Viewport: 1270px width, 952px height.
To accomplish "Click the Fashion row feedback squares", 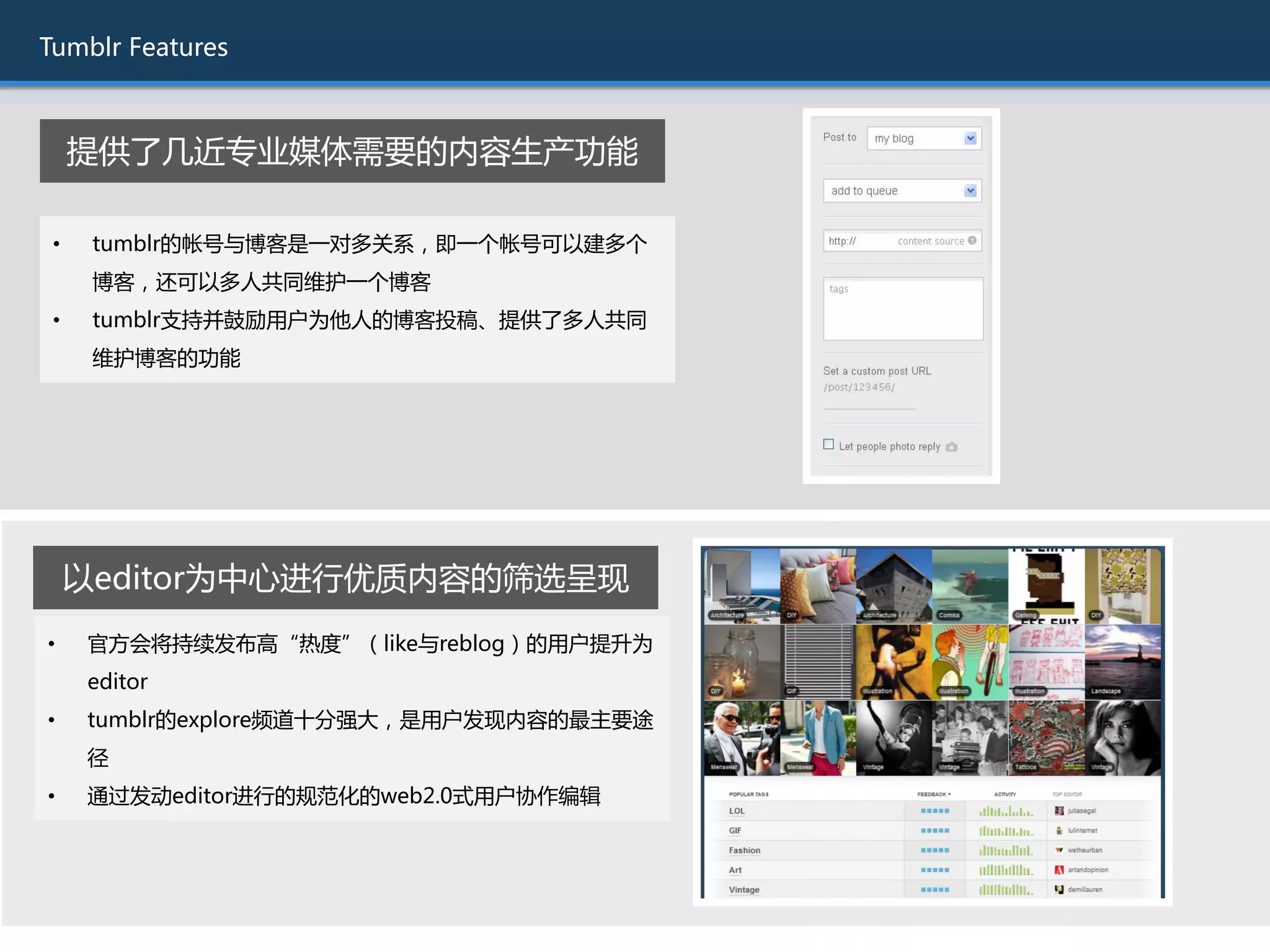I will point(935,850).
